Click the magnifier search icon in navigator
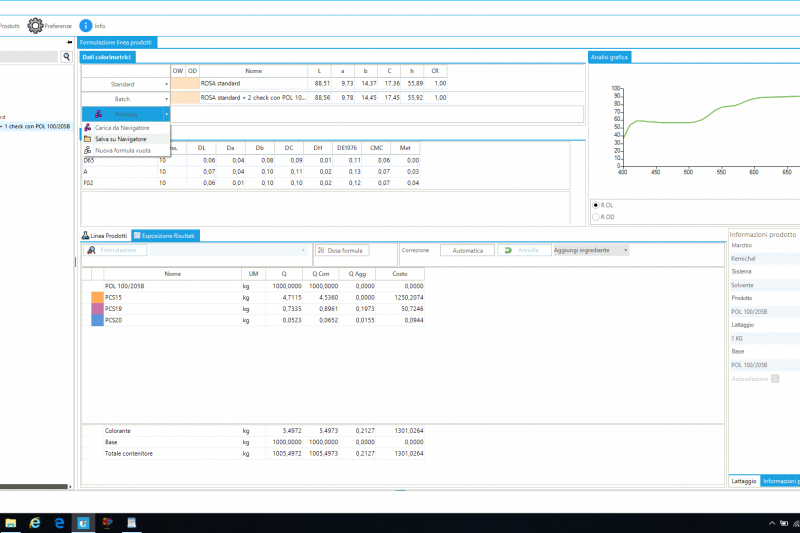 pos(67,58)
